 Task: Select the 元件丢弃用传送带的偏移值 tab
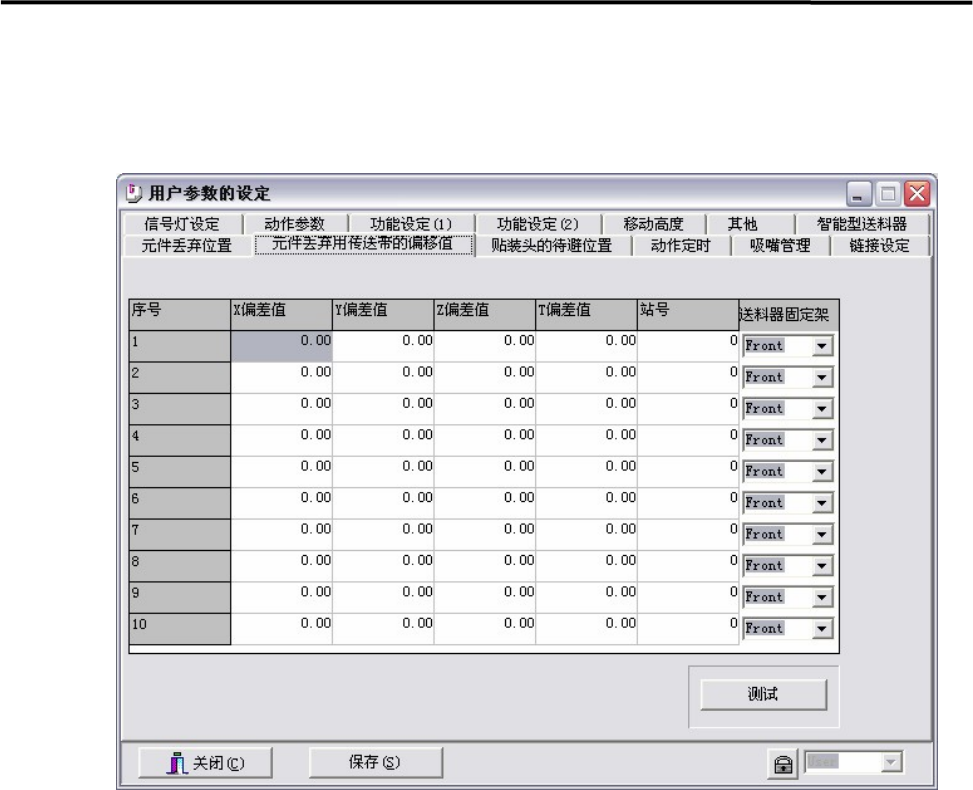(363, 244)
